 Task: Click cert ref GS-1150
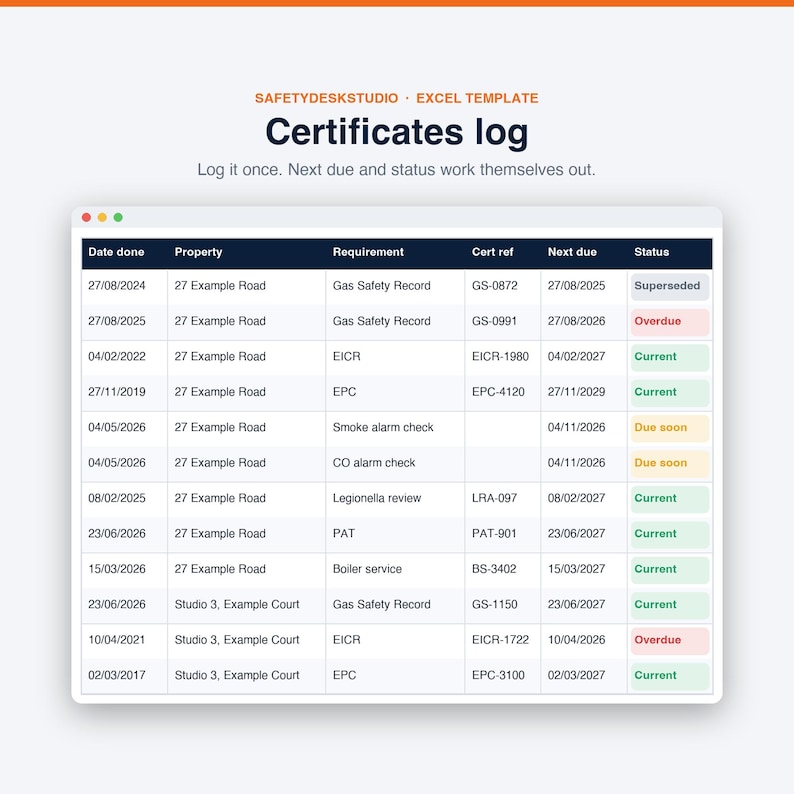pos(495,605)
